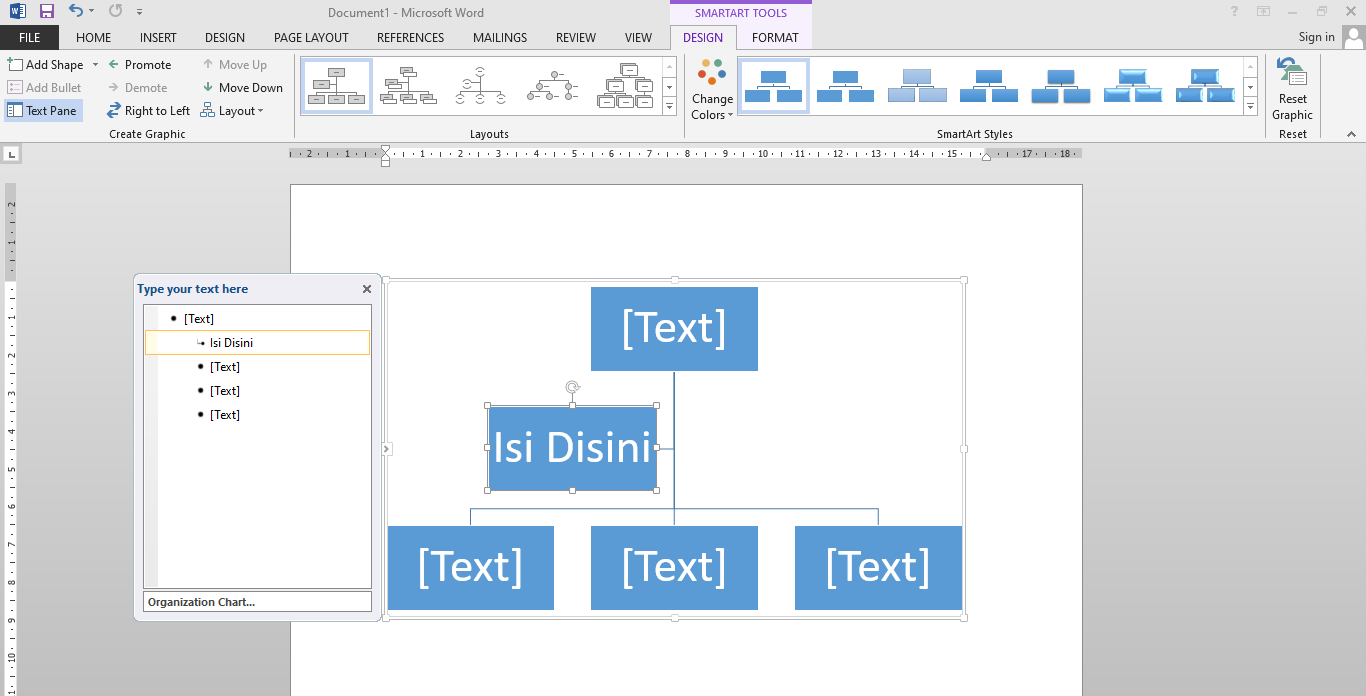Click the tab selector at ruler corner
The height and width of the screenshot is (696, 1366).
[x=11, y=154]
